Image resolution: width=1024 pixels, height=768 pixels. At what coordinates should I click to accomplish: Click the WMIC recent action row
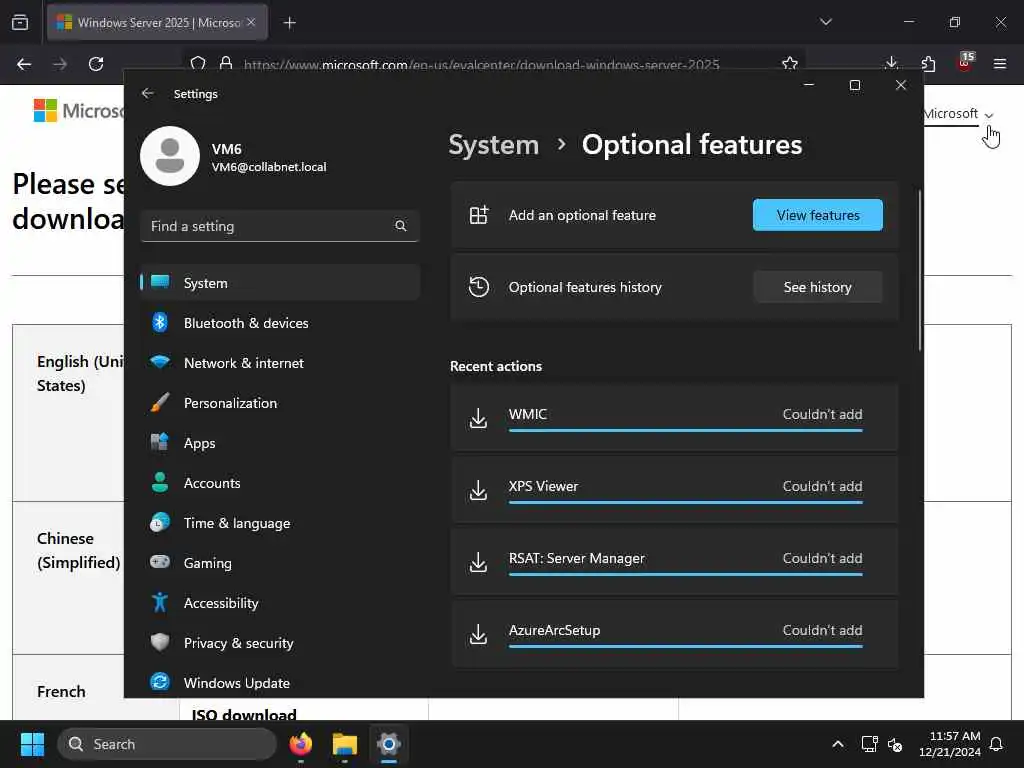674,417
